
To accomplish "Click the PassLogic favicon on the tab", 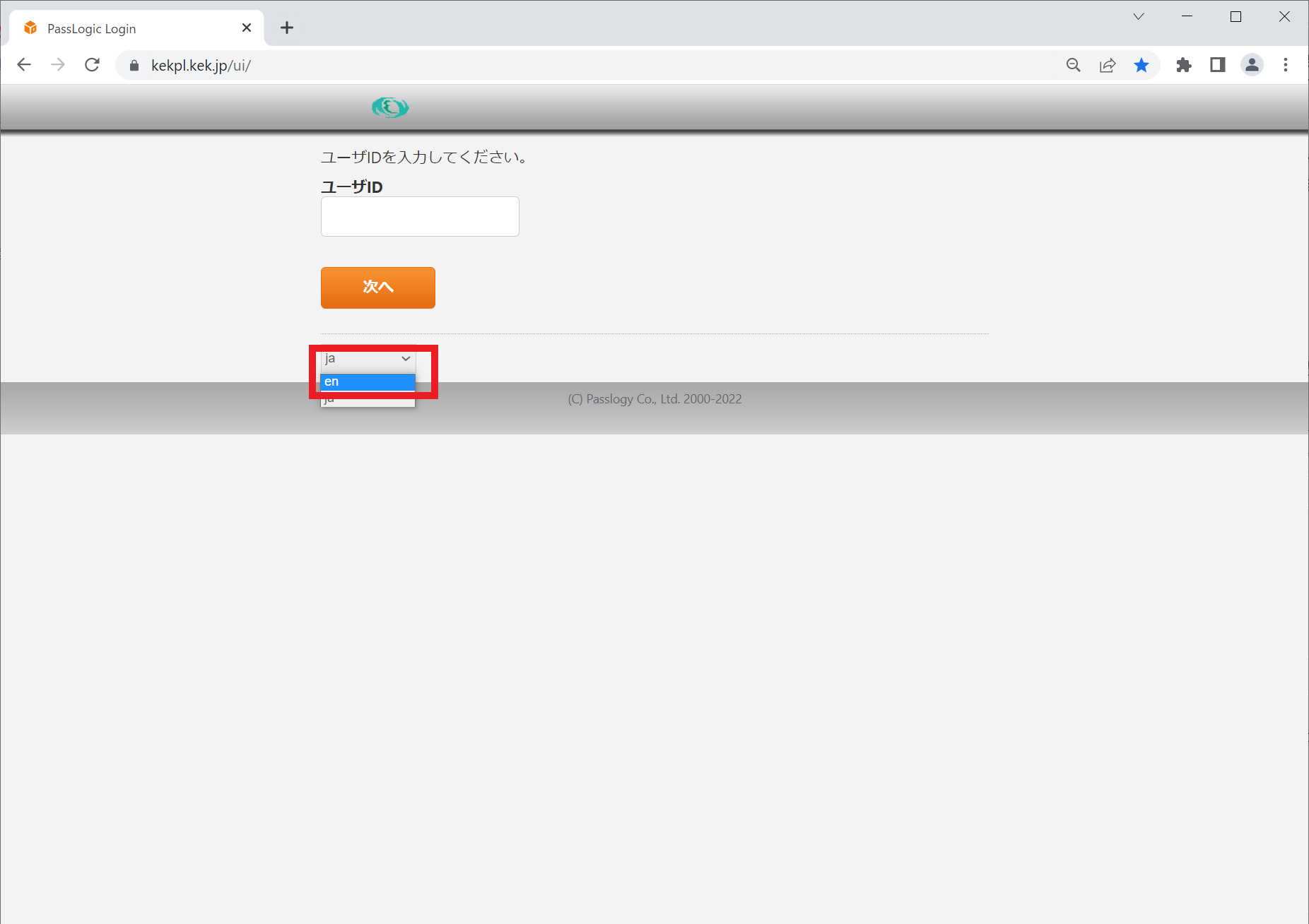I will (x=30, y=28).
